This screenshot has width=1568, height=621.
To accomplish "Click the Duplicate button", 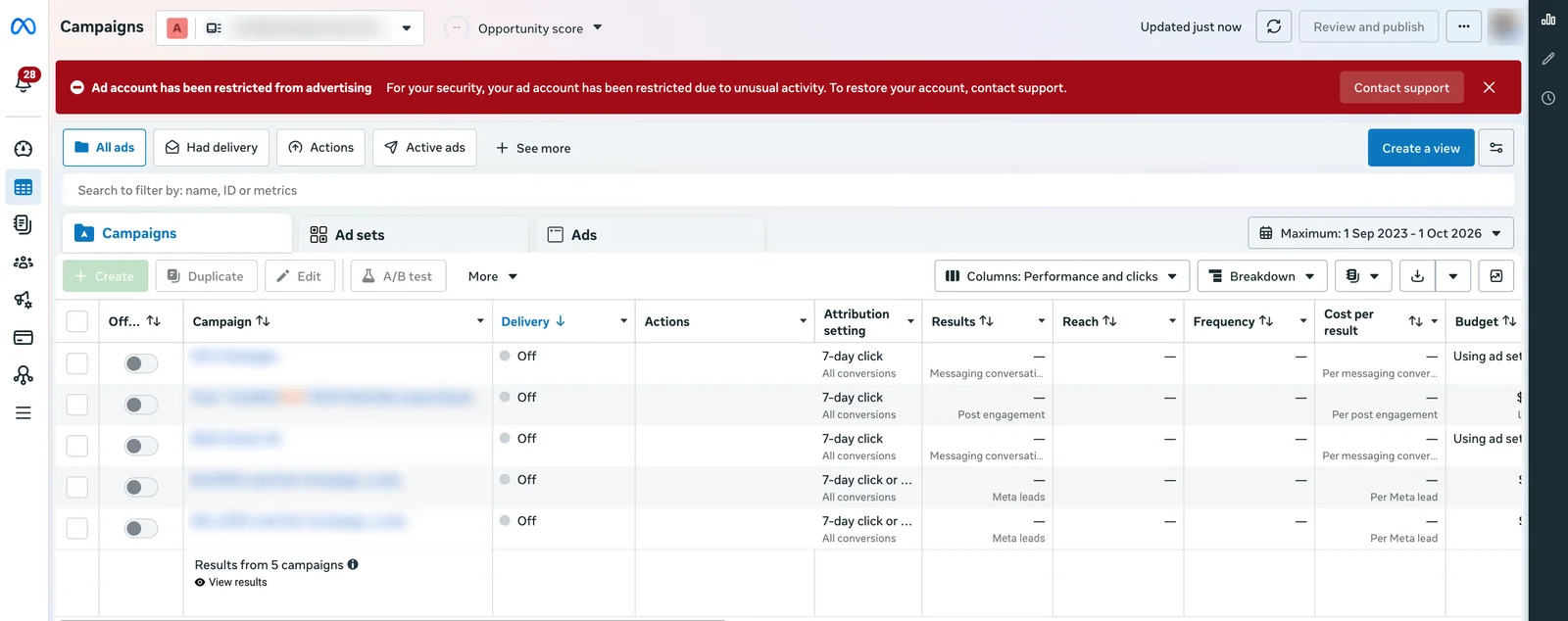I will click(x=206, y=276).
